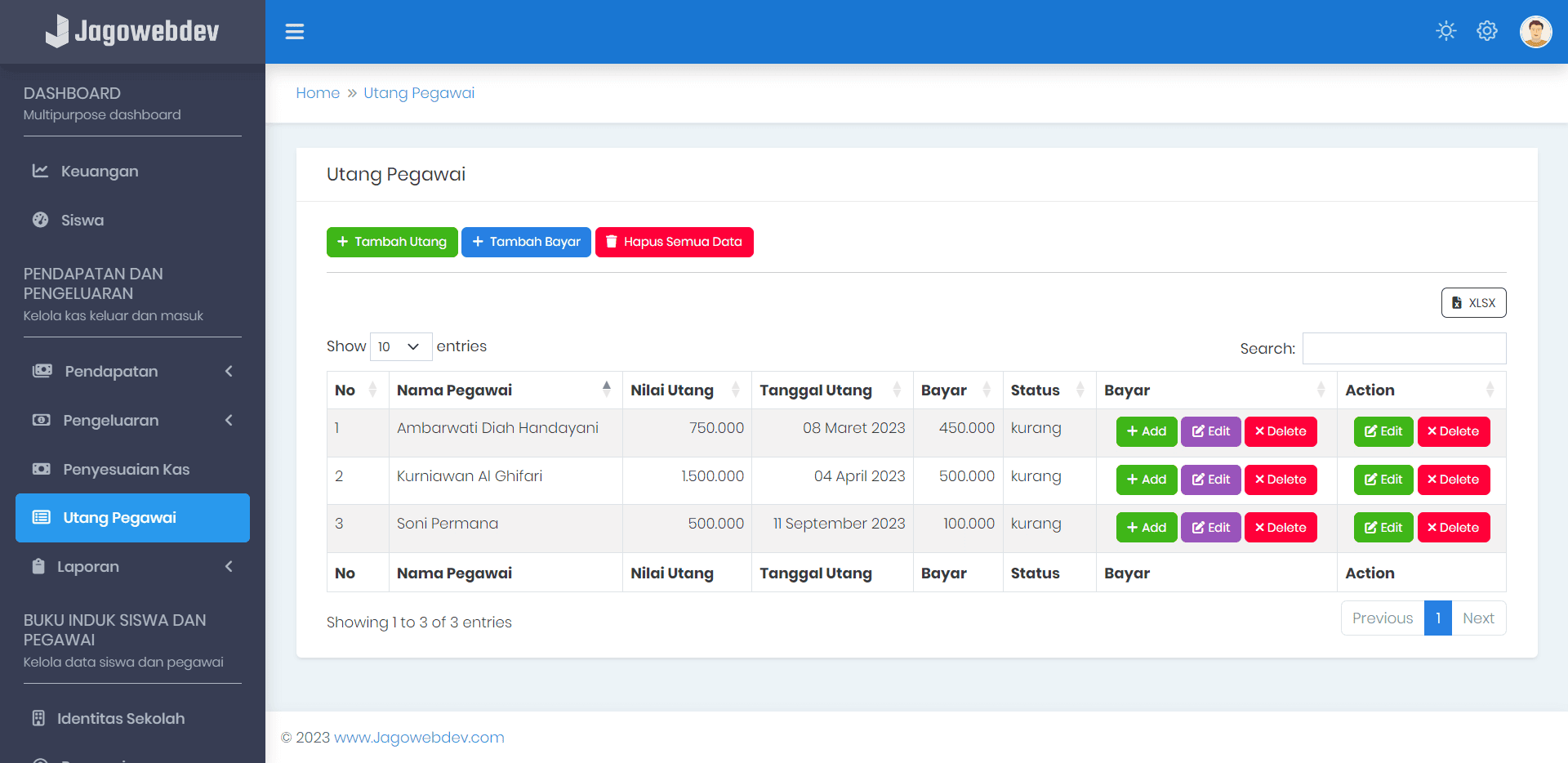This screenshot has width=1568, height=763.
Task: Click the Previous pagination button
Action: 1383,618
